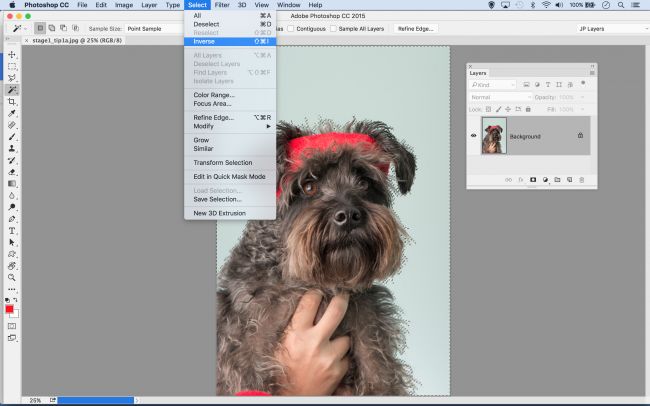Click the red foreground color swatch
The height and width of the screenshot is (406, 650).
click(10, 309)
